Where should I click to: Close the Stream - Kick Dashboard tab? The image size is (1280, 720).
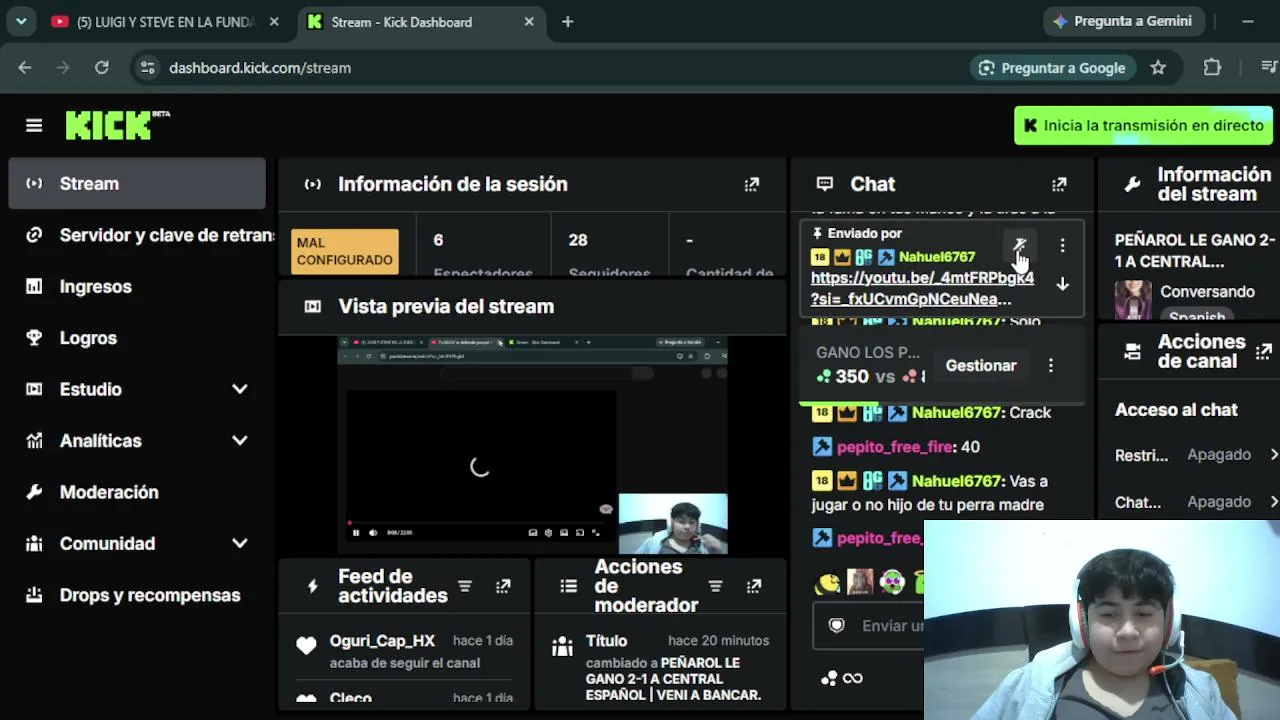click(x=529, y=22)
